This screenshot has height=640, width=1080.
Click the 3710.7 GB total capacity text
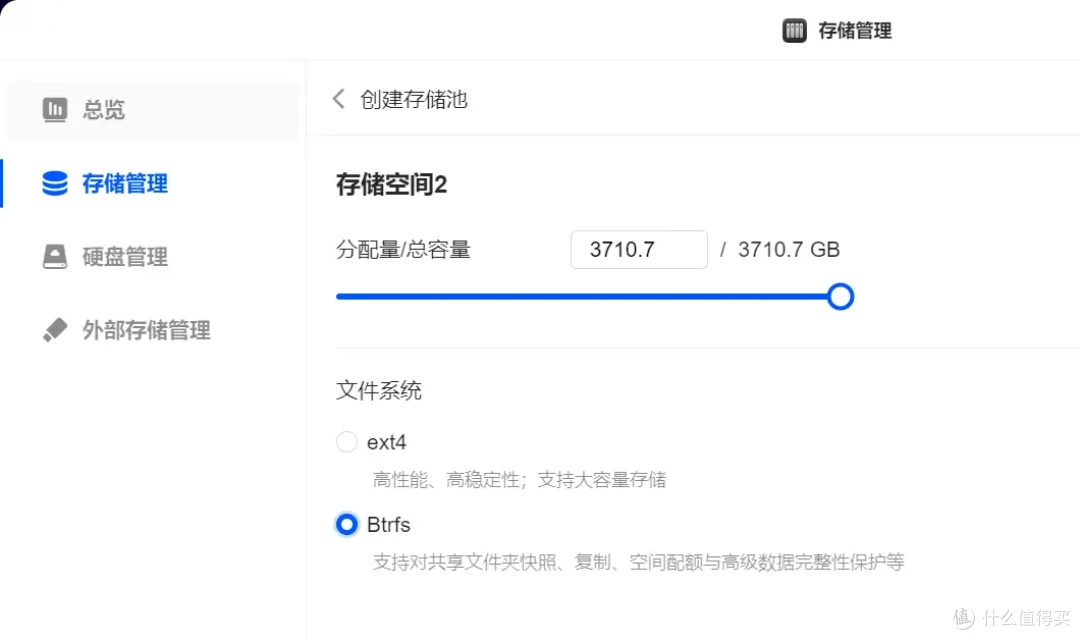point(789,249)
